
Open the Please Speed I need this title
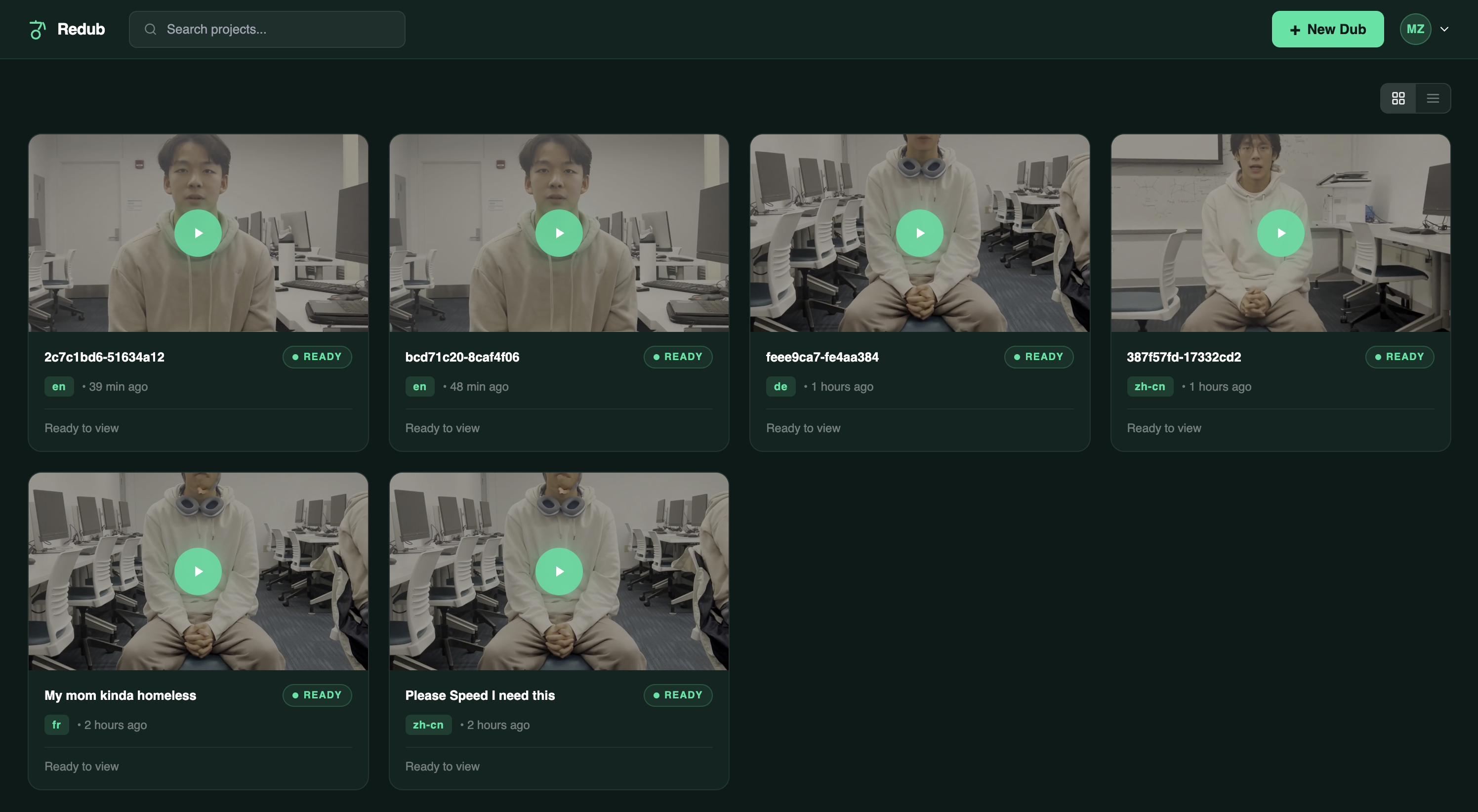coord(480,695)
